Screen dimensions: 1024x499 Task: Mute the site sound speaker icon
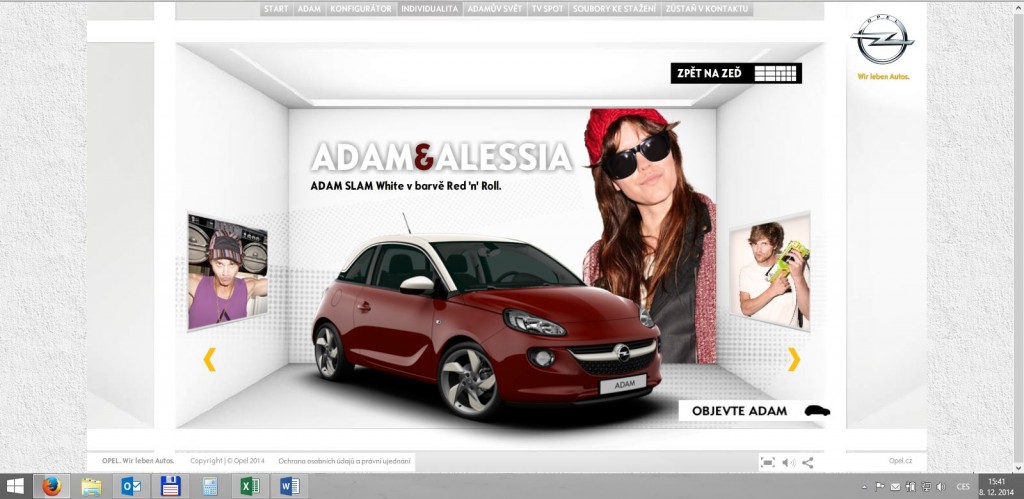point(788,462)
